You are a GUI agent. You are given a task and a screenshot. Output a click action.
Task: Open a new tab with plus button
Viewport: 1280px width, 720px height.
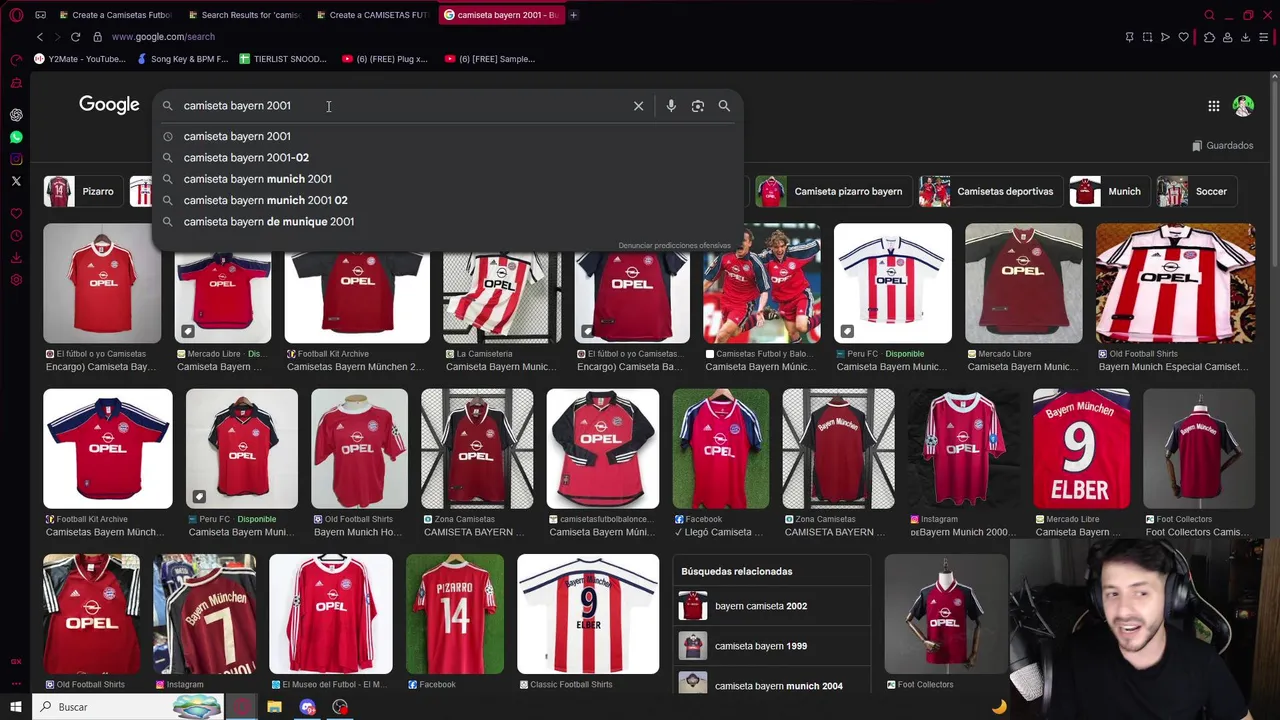pyautogui.click(x=573, y=15)
